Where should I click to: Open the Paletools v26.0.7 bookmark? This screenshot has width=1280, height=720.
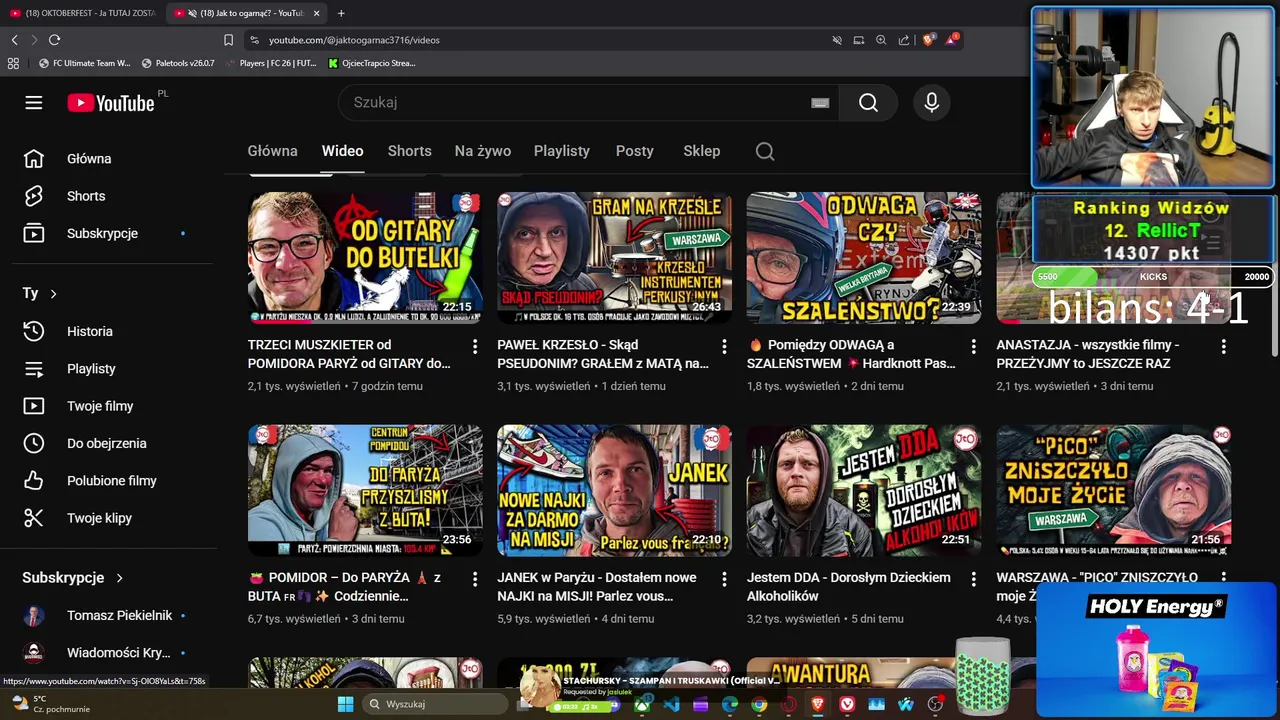click(x=178, y=63)
